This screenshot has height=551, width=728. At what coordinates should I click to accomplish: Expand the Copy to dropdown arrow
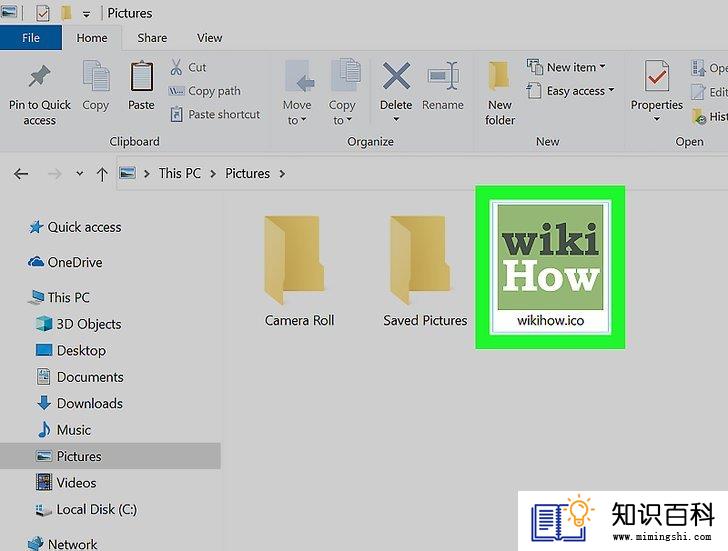click(349, 120)
